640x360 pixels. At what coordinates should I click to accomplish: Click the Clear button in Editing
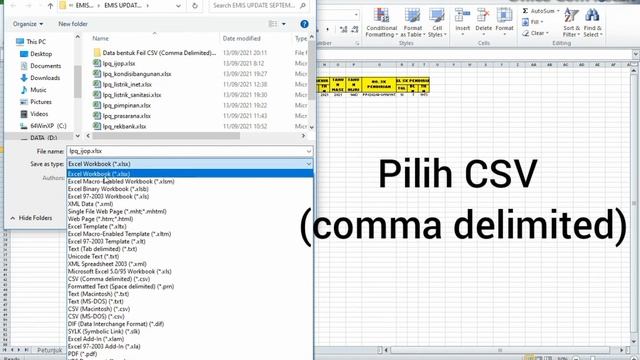coord(536,33)
